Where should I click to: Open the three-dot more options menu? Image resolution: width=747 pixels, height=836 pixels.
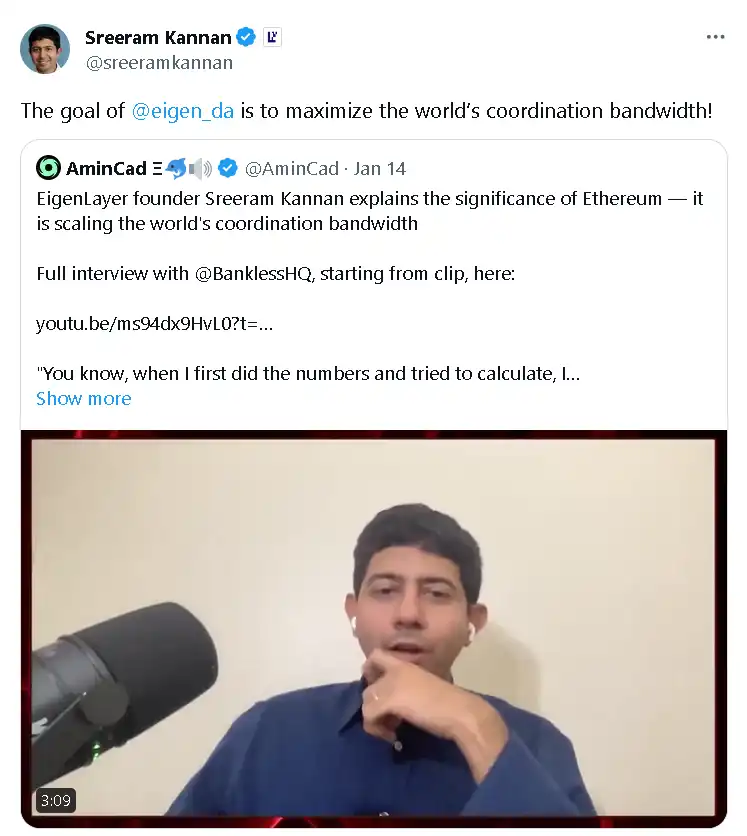click(x=715, y=37)
